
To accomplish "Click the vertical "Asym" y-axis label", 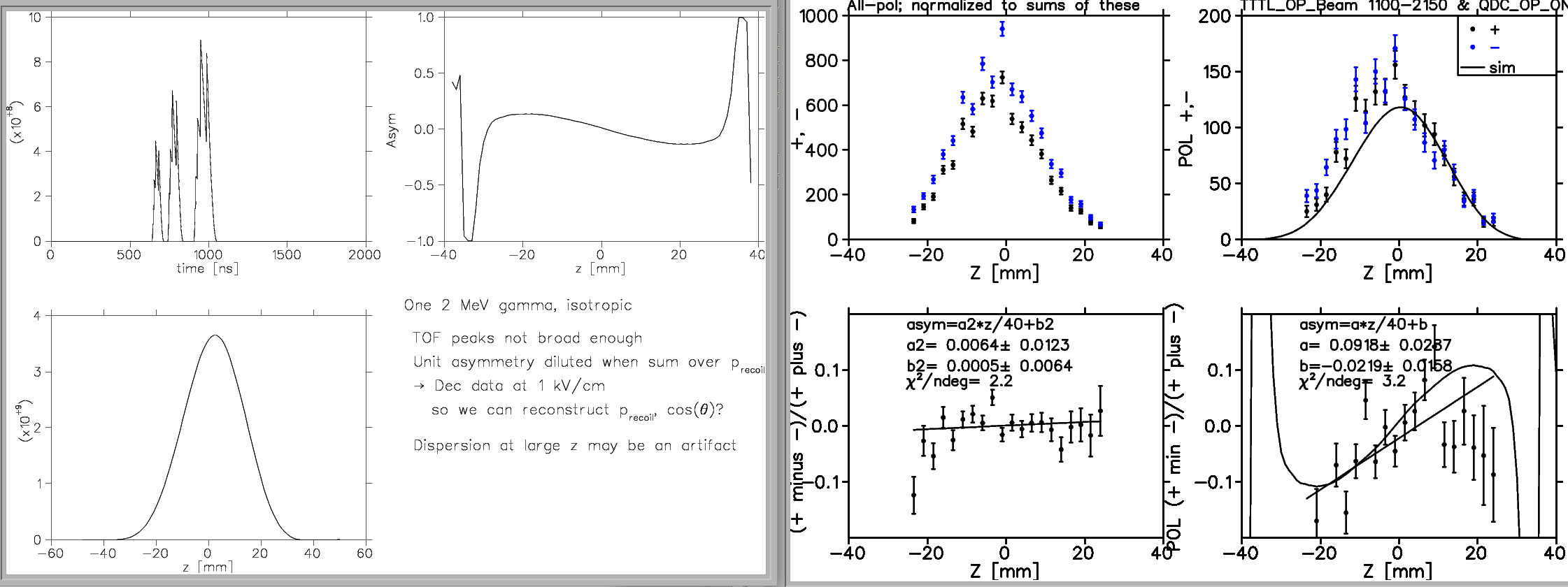I will tap(391, 130).
